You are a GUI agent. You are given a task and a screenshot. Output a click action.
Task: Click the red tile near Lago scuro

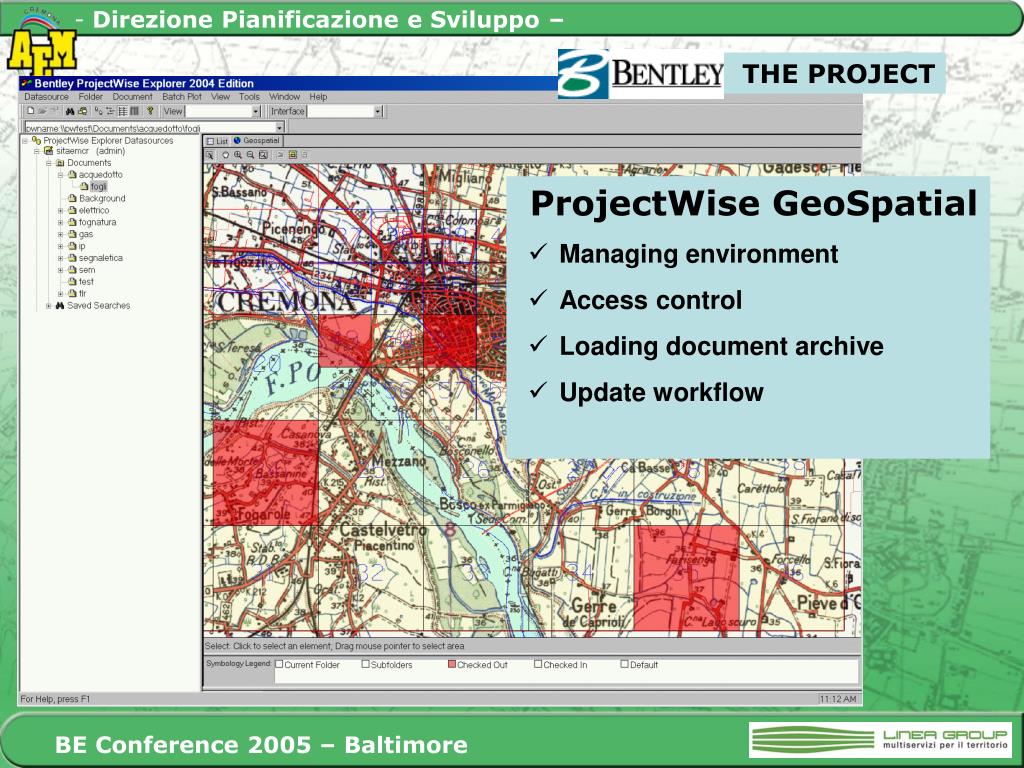pos(686,578)
